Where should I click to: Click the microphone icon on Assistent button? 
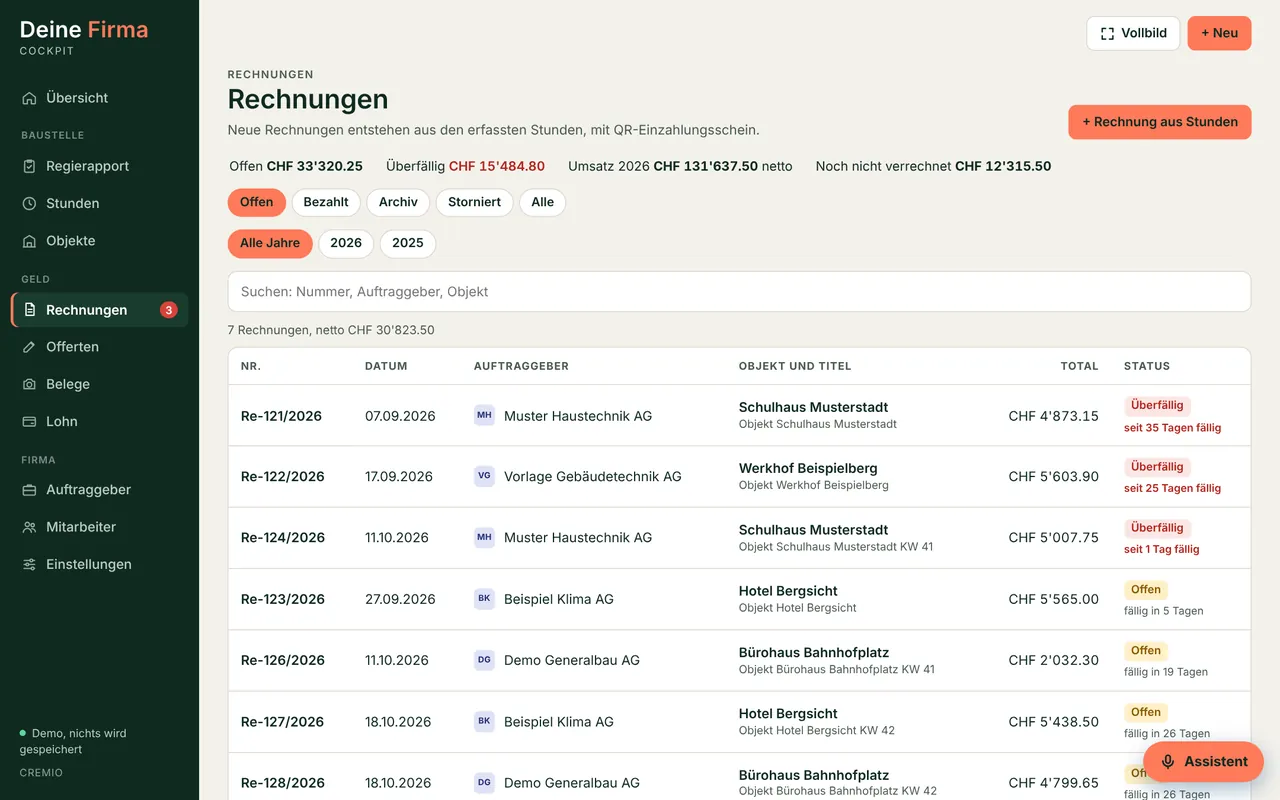click(1167, 762)
